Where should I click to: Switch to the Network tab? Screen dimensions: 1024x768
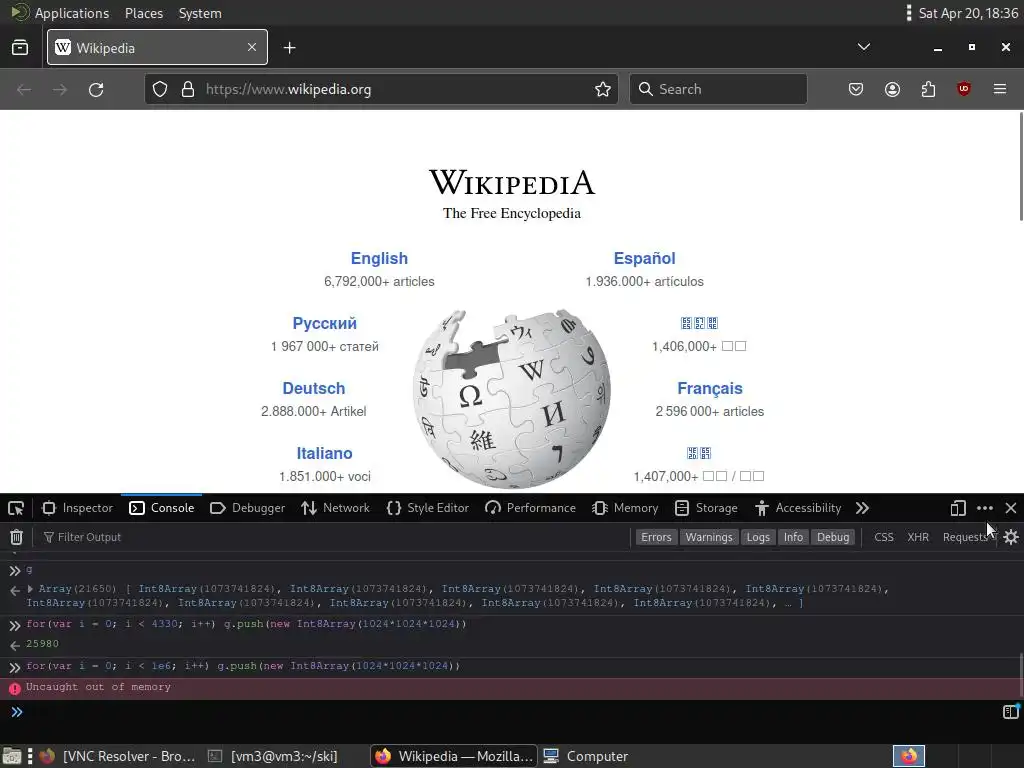tap(336, 508)
